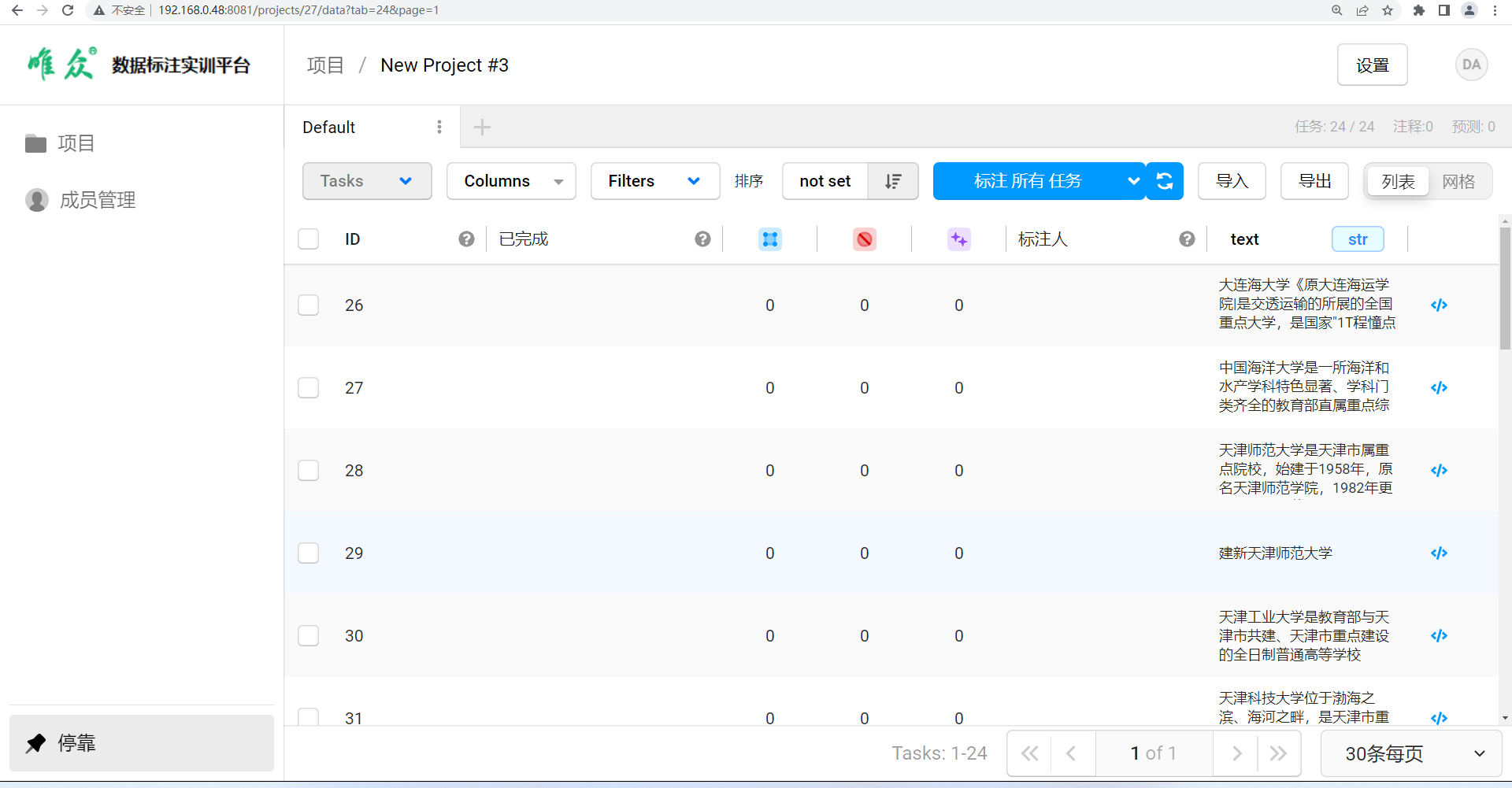Switch to the 网格 grid view
Viewport: 1512px width, 788px height.
[x=1458, y=182]
